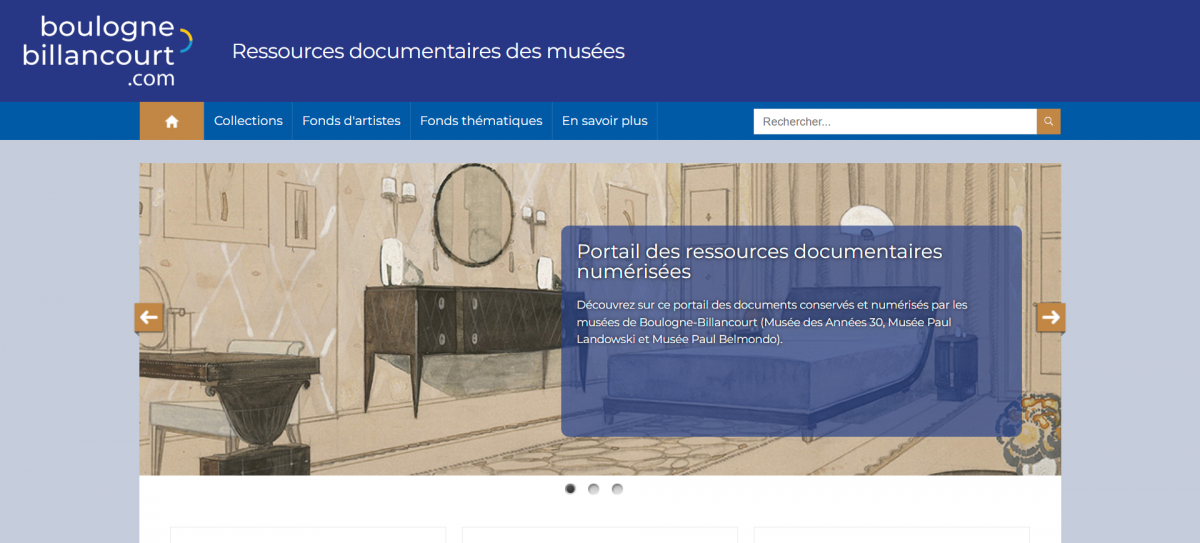The width and height of the screenshot is (1200, 543).
Task: Go to previous slide with left arrow
Action: 149,318
